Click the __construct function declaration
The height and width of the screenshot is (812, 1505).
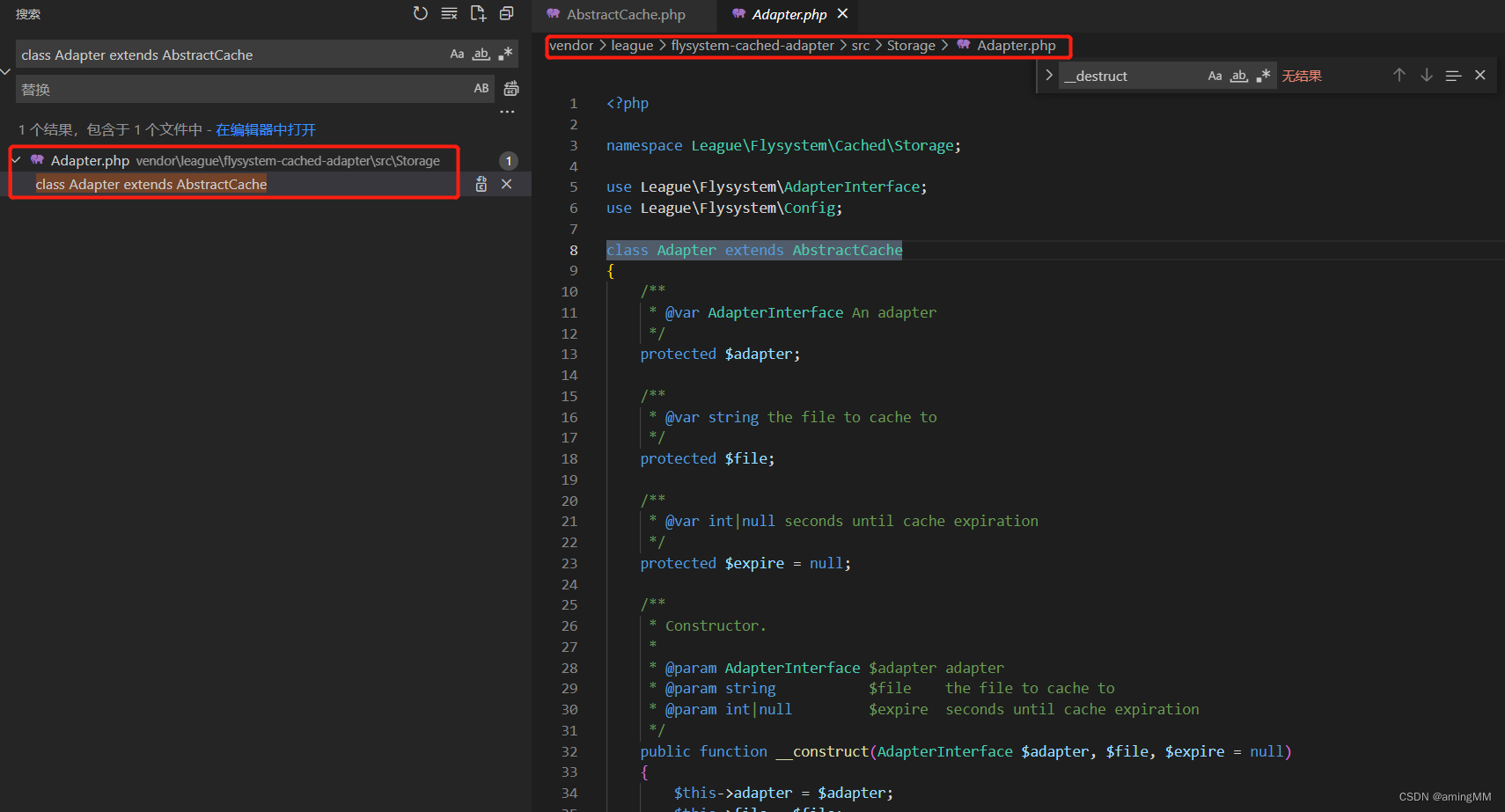tap(965, 751)
